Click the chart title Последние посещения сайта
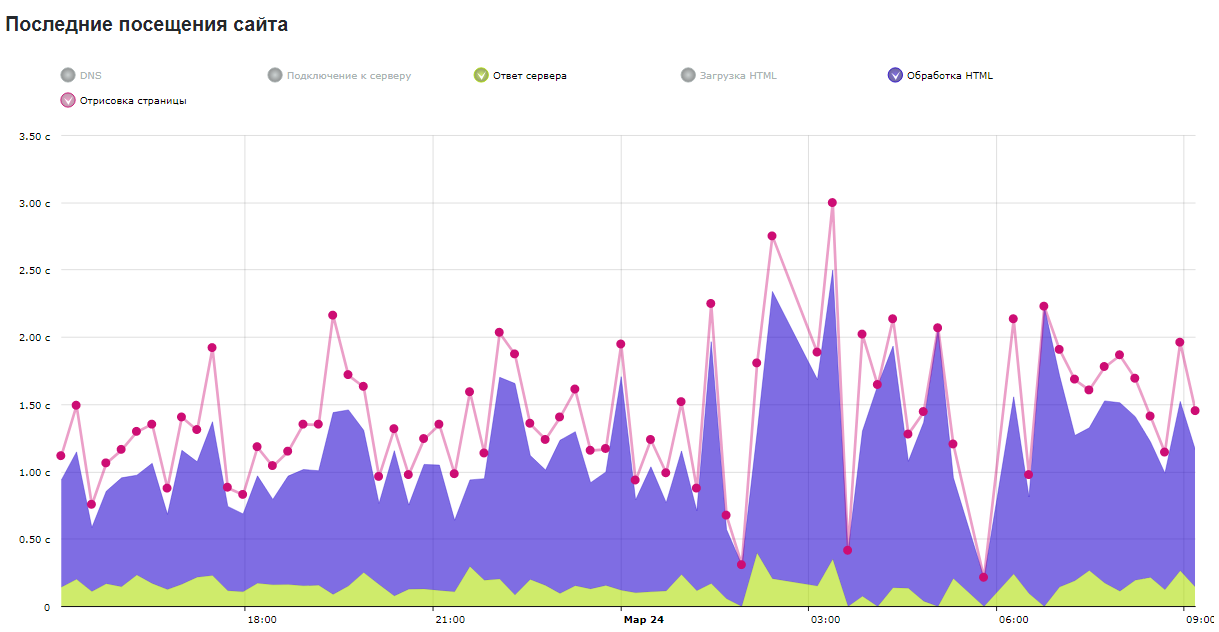 click(147, 25)
